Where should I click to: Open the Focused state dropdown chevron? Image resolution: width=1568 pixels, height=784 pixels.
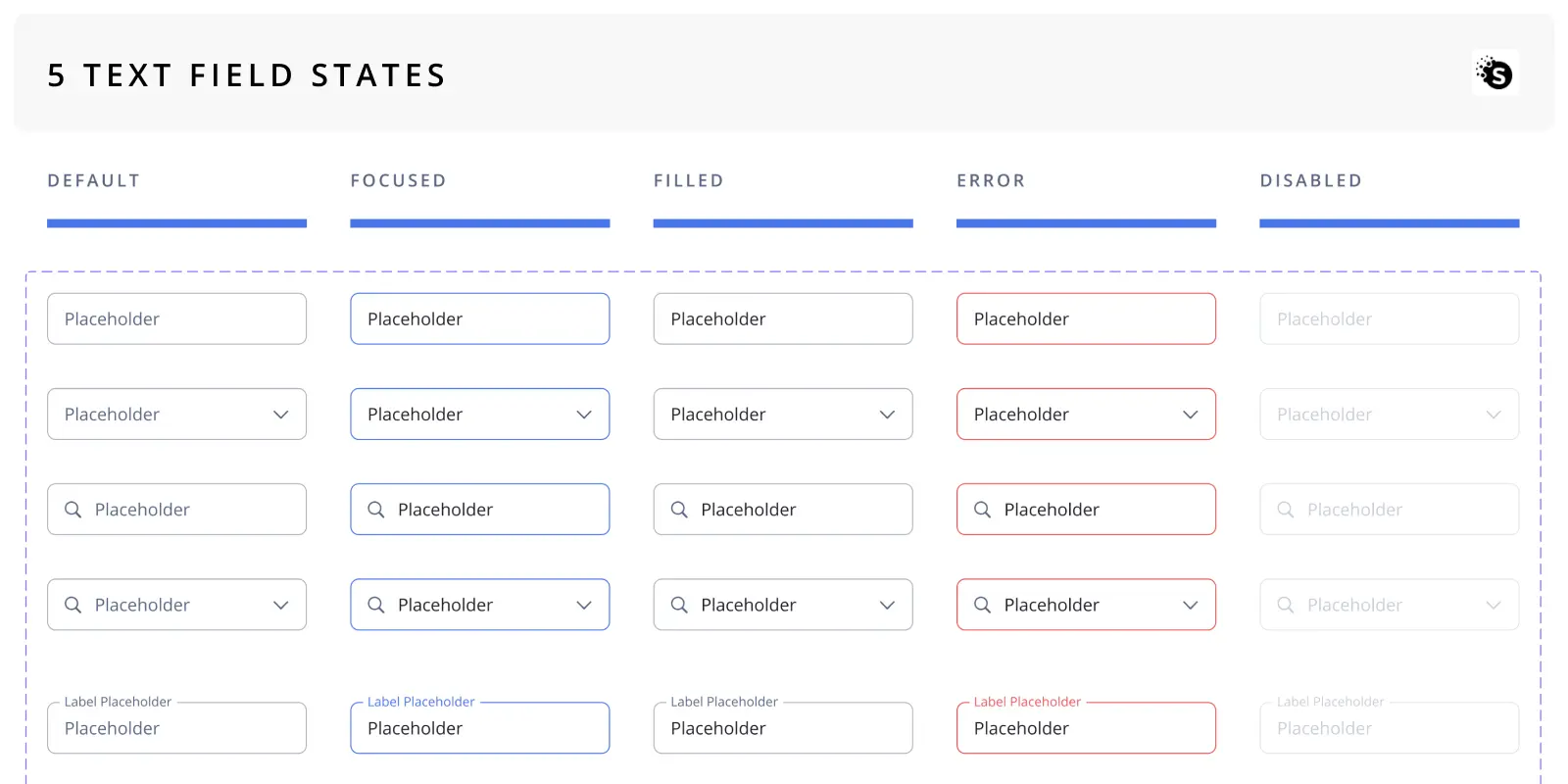coord(584,415)
